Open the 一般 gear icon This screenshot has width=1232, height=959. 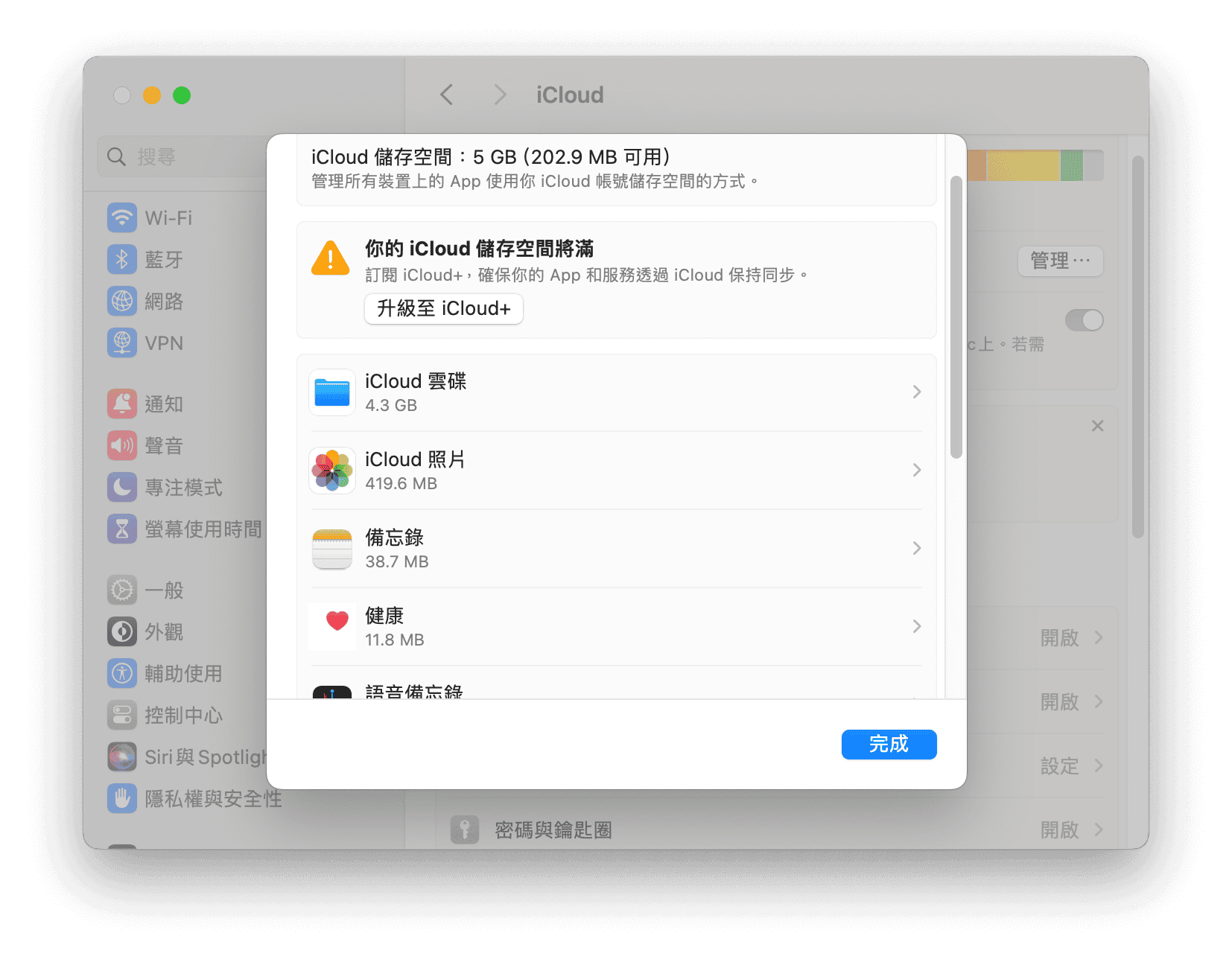click(x=122, y=590)
